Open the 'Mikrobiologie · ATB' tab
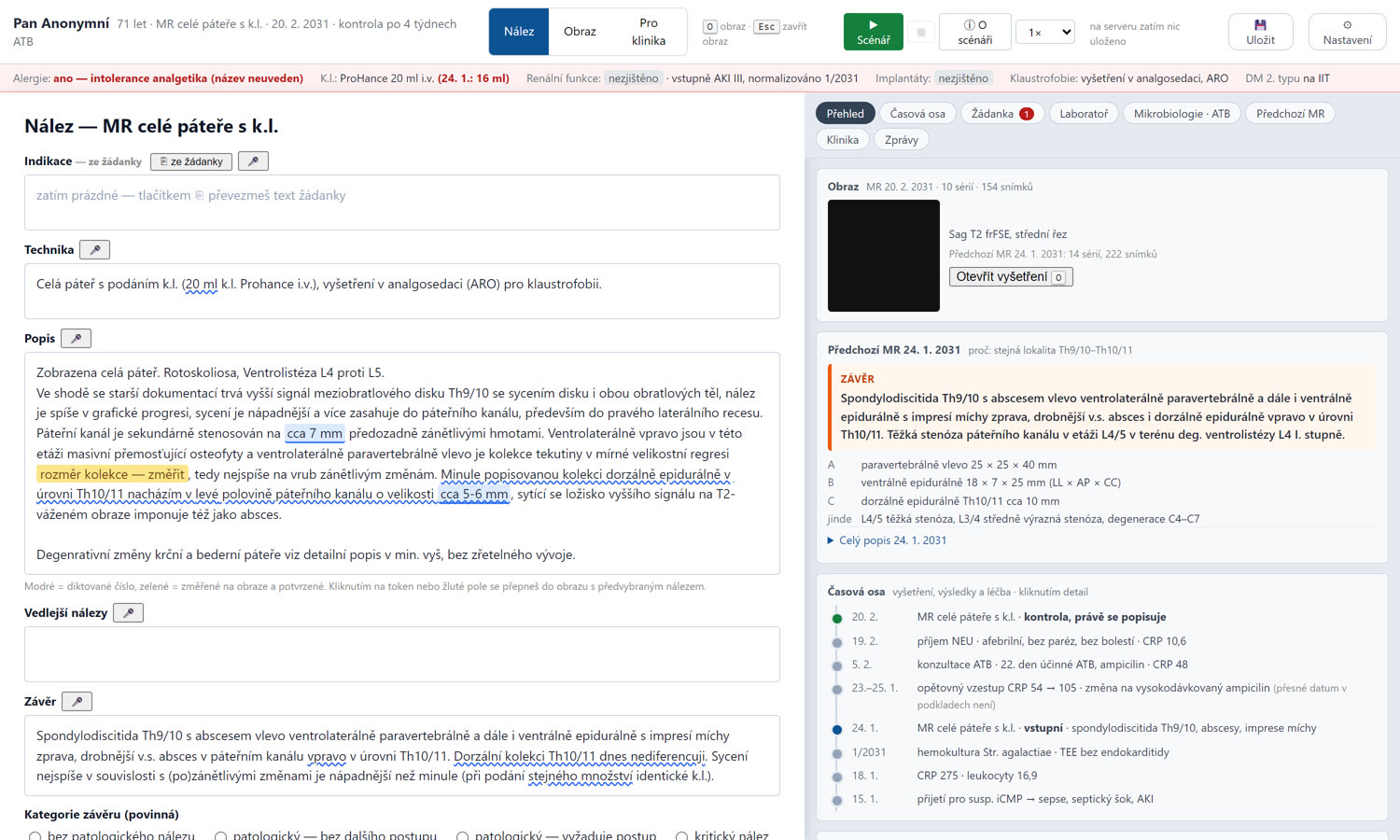The height and width of the screenshot is (840, 1400). [x=1182, y=114]
